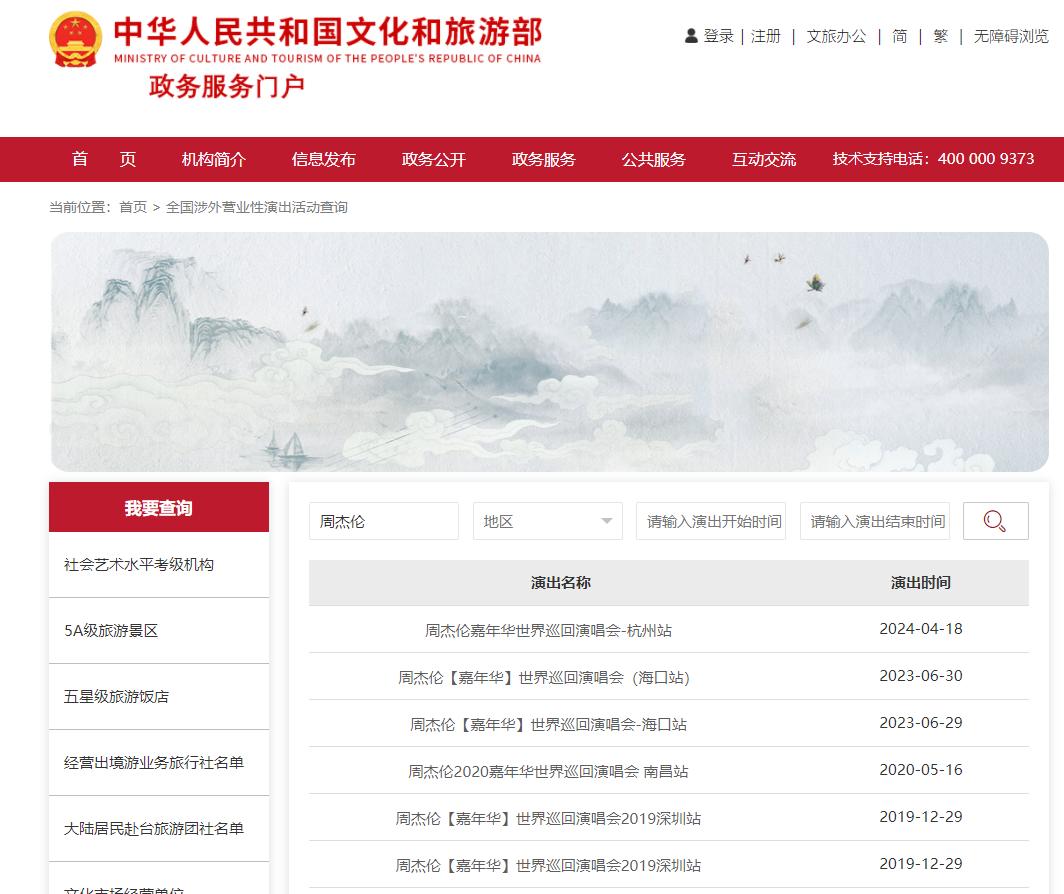Click the magnifier search button
The height and width of the screenshot is (894, 1064).
tap(995, 521)
